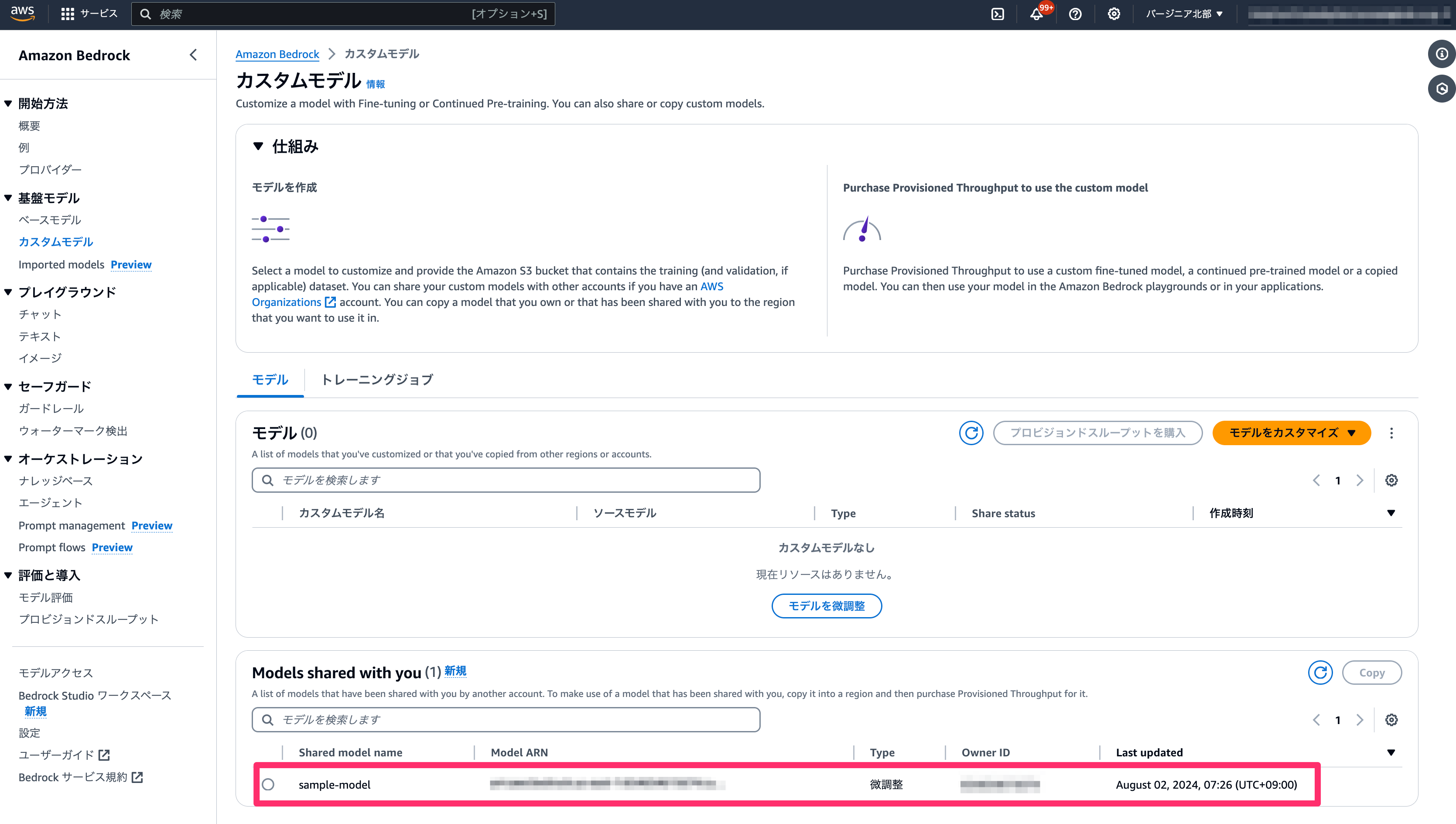Open the AWS Organizations link

[x=286, y=302]
